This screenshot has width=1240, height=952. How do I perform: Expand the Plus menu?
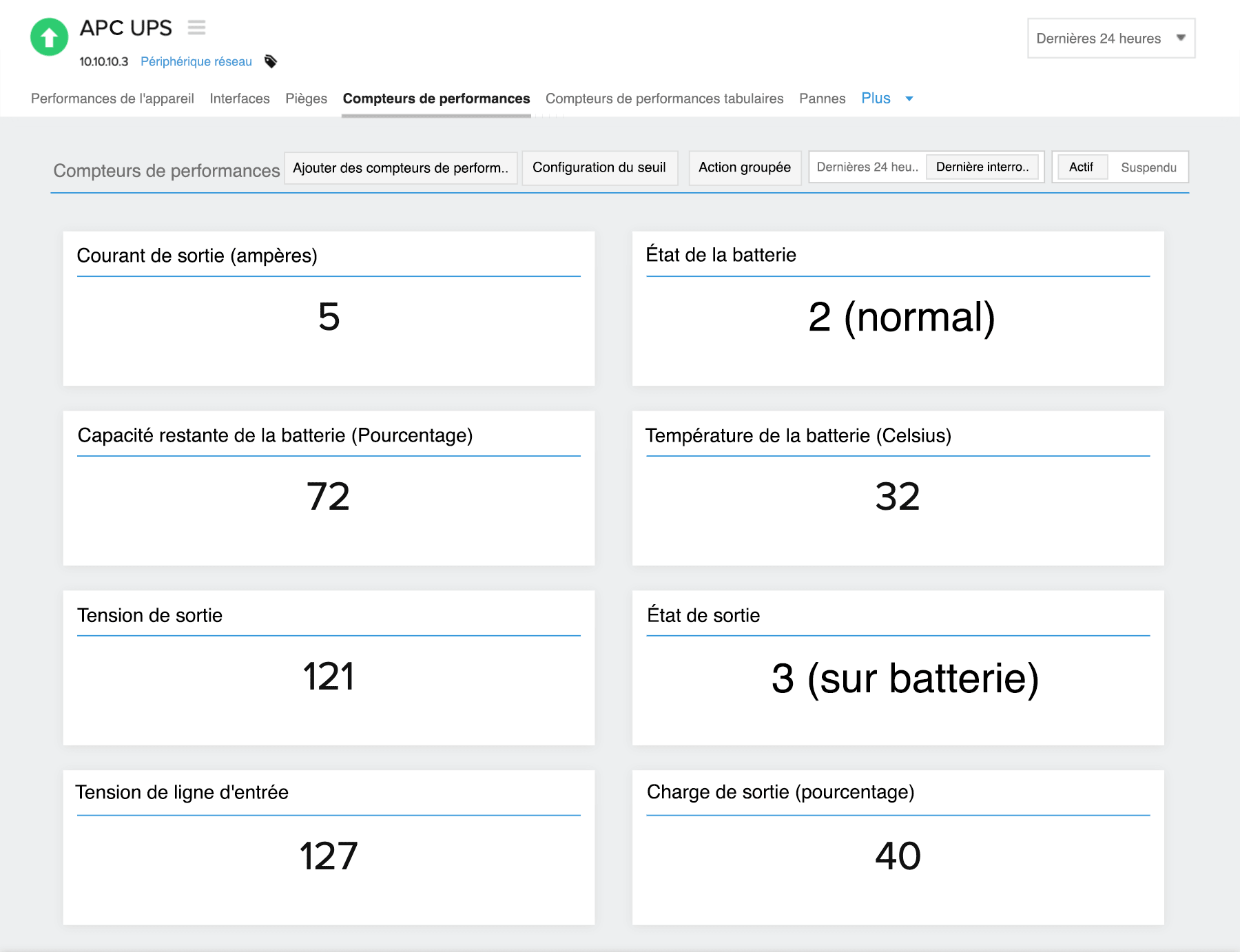(876, 99)
